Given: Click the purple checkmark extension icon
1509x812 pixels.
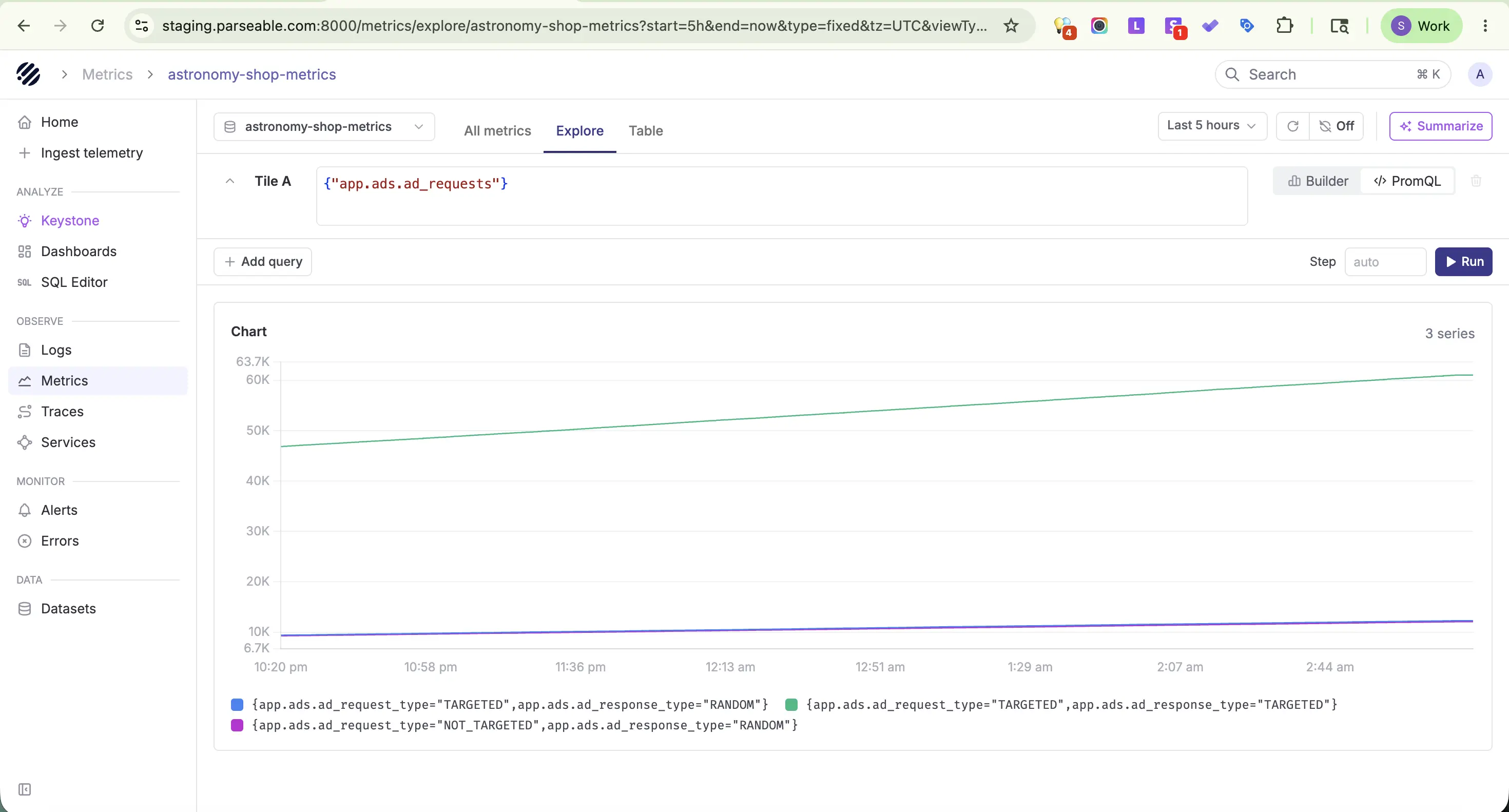Looking at the screenshot, I should (x=1210, y=26).
